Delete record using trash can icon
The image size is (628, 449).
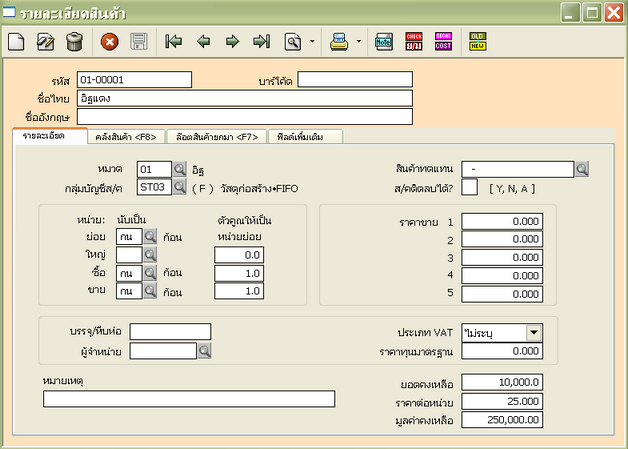pyautogui.click(x=74, y=42)
